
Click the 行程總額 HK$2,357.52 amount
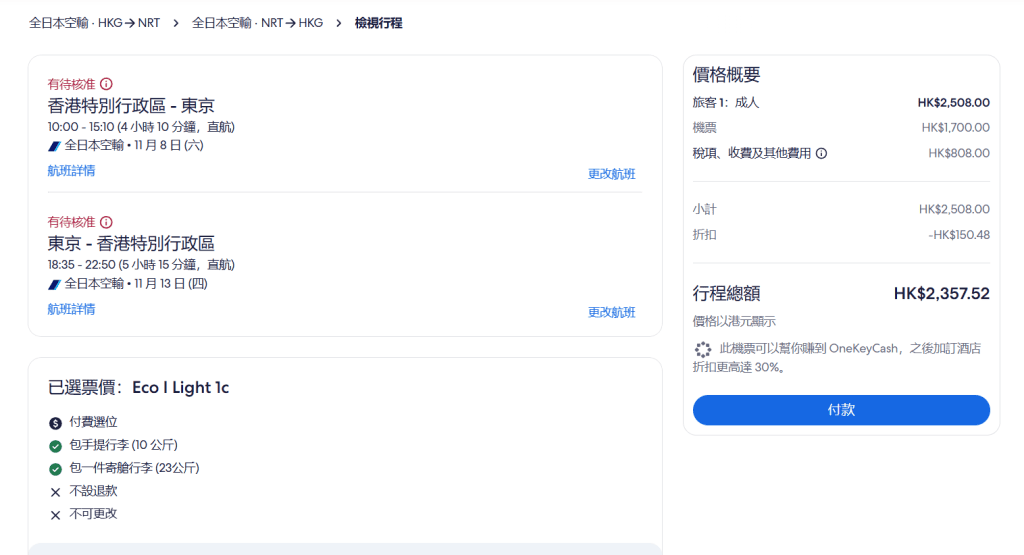[941, 294]
